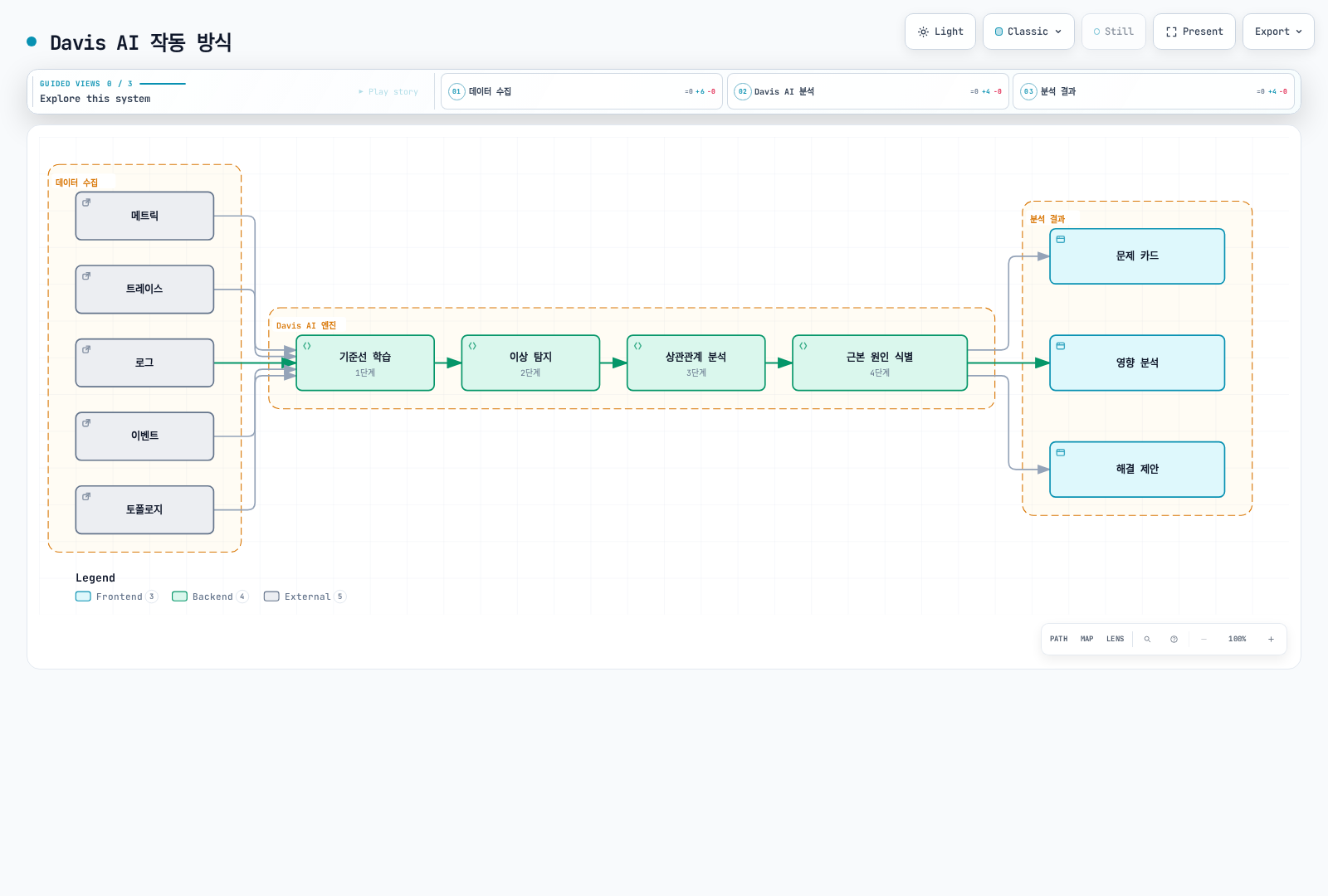Open the Classic style dropdown
This screenshot has width=1328, height=896.
pos(1028,32)
